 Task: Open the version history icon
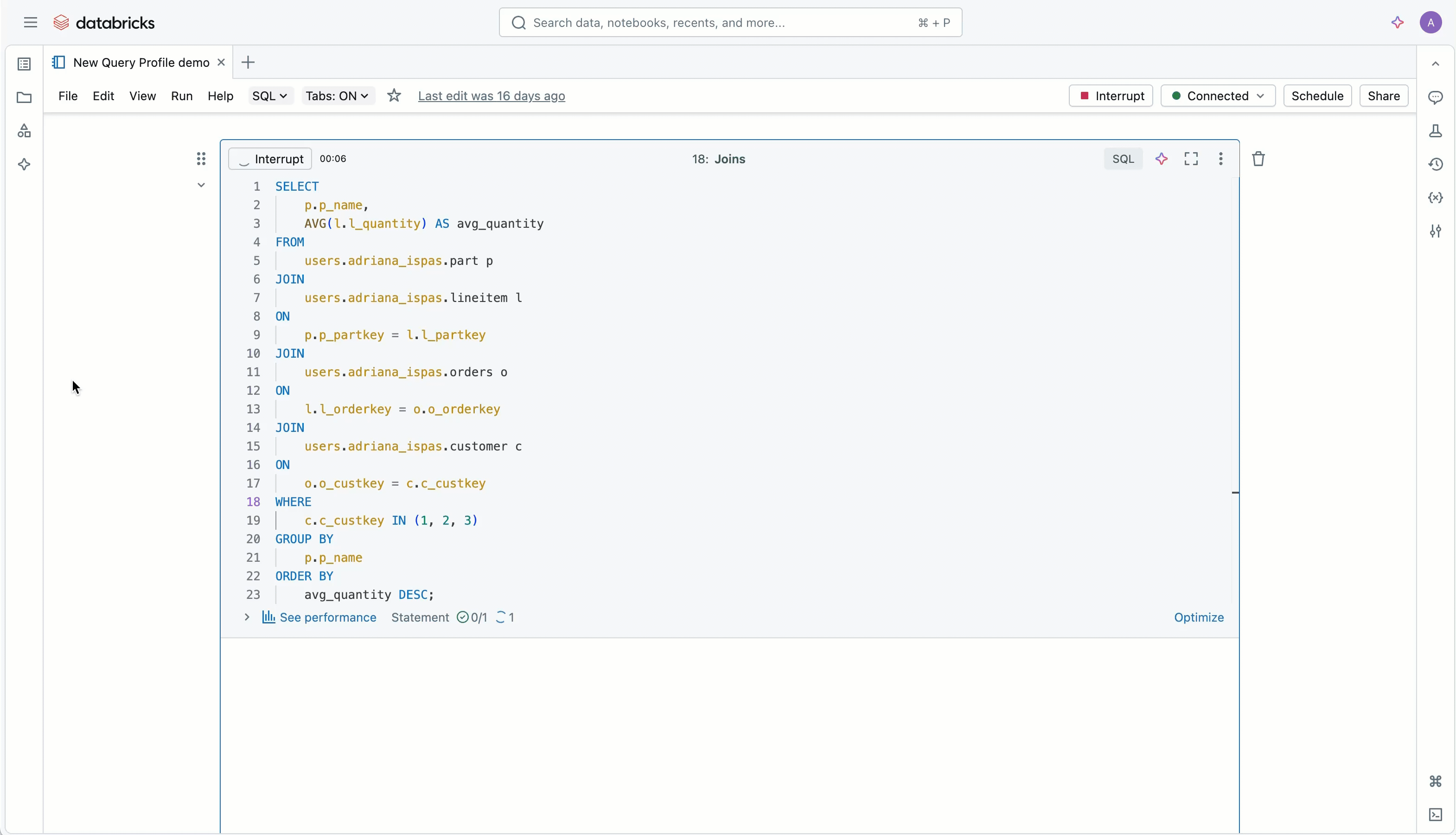[1435, 165]
